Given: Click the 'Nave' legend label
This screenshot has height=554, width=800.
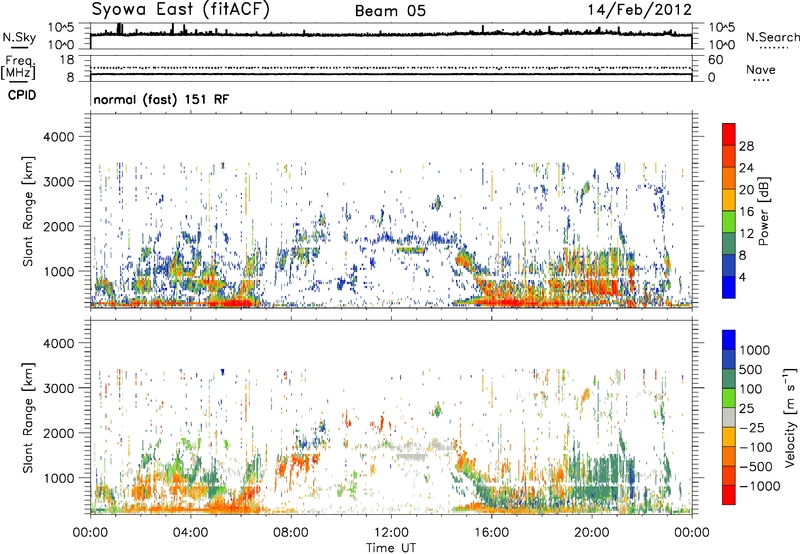Looking at the screenshot, I should point(761,70).
